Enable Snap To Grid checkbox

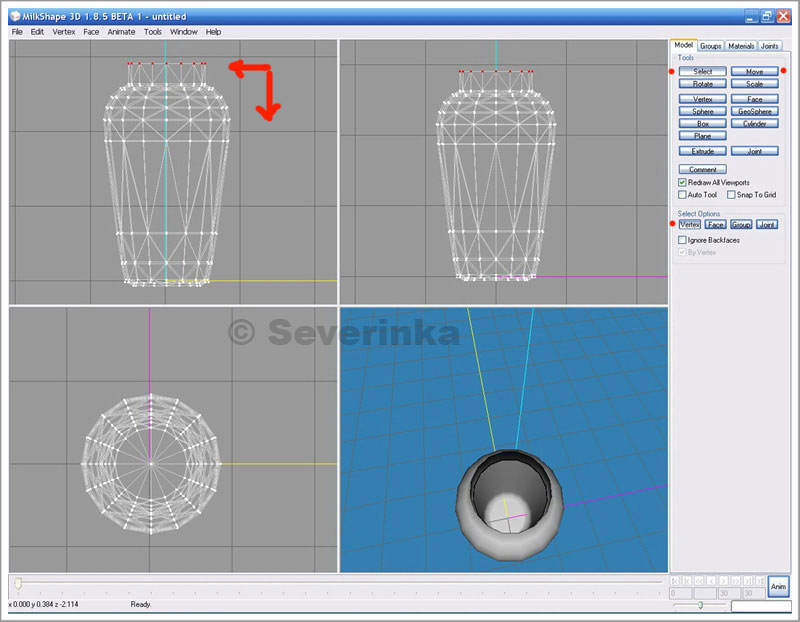(731, 194)
